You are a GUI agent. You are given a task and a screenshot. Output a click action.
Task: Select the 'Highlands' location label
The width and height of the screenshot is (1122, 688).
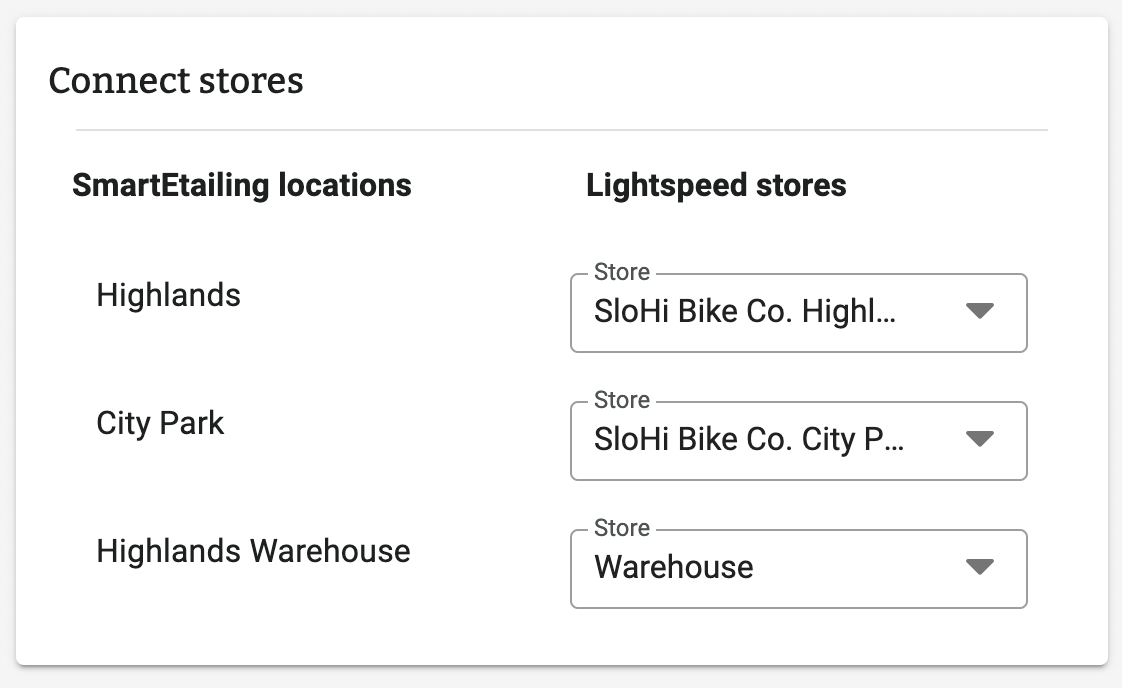click(168, 296)
